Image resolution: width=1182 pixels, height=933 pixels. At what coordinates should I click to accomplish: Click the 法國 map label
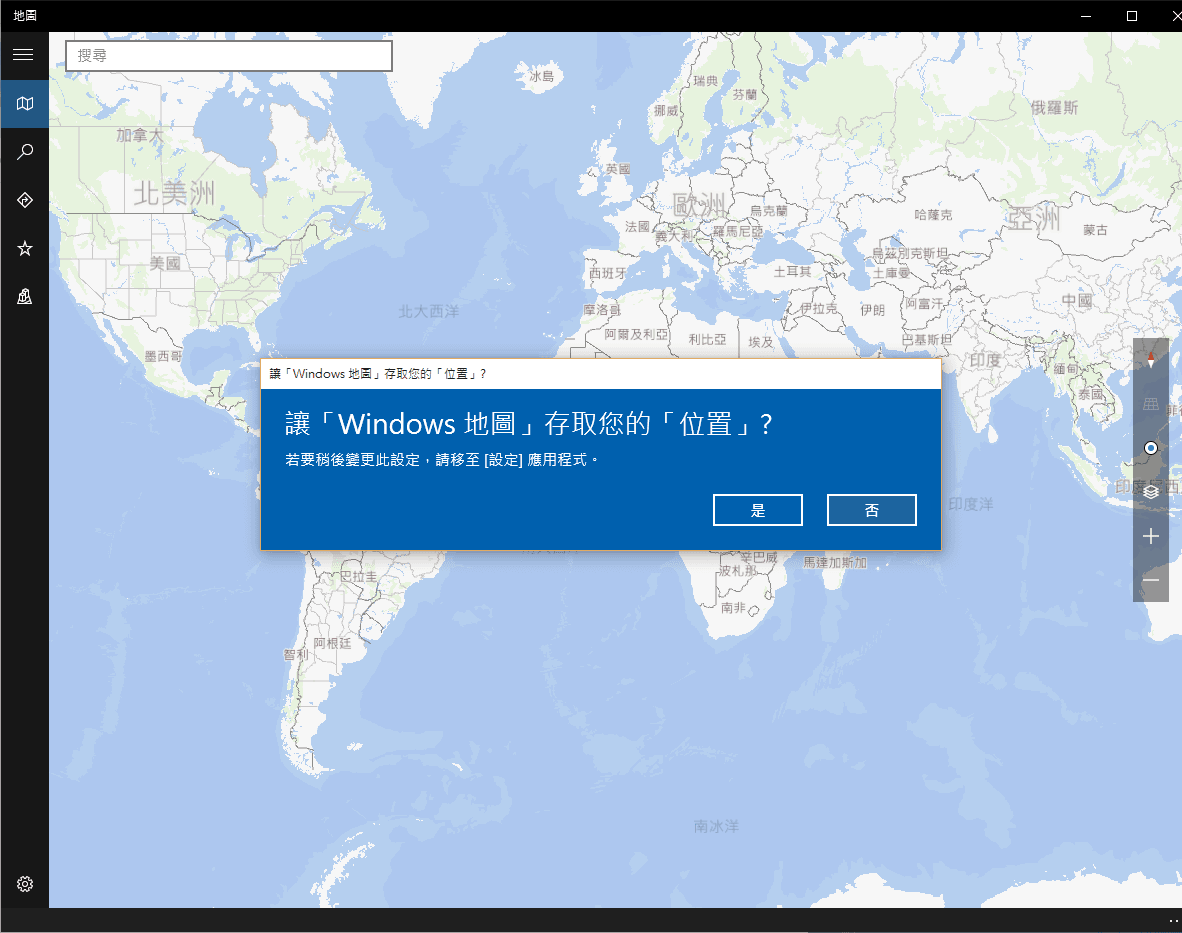pyautogui.click(x=637, y=227)
